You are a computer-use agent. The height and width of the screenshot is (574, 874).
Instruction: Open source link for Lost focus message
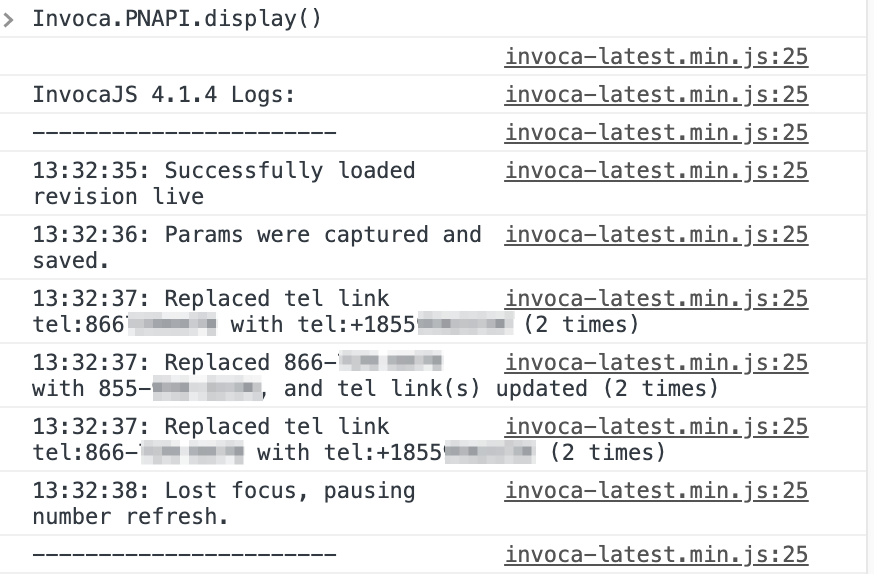pos(656,491)
